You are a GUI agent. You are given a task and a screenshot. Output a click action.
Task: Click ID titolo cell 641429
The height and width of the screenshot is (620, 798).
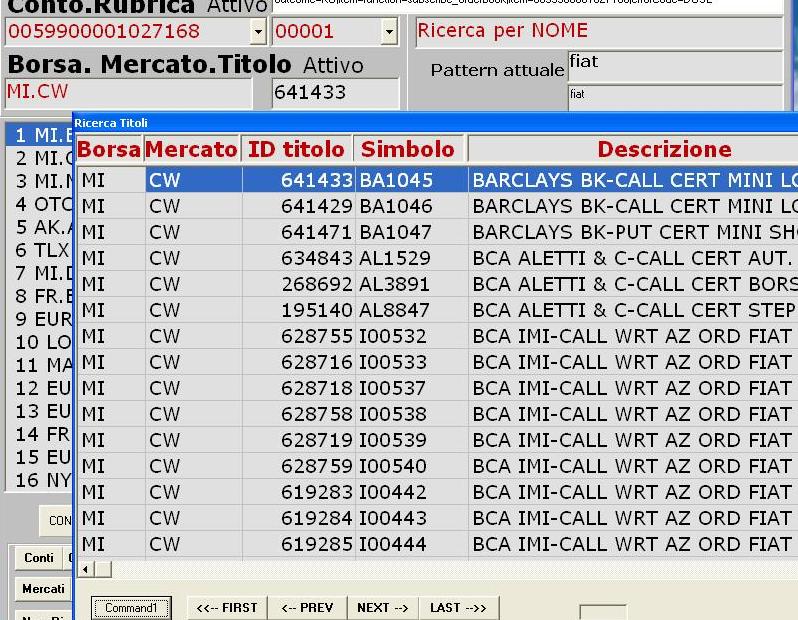click(299, 206)
